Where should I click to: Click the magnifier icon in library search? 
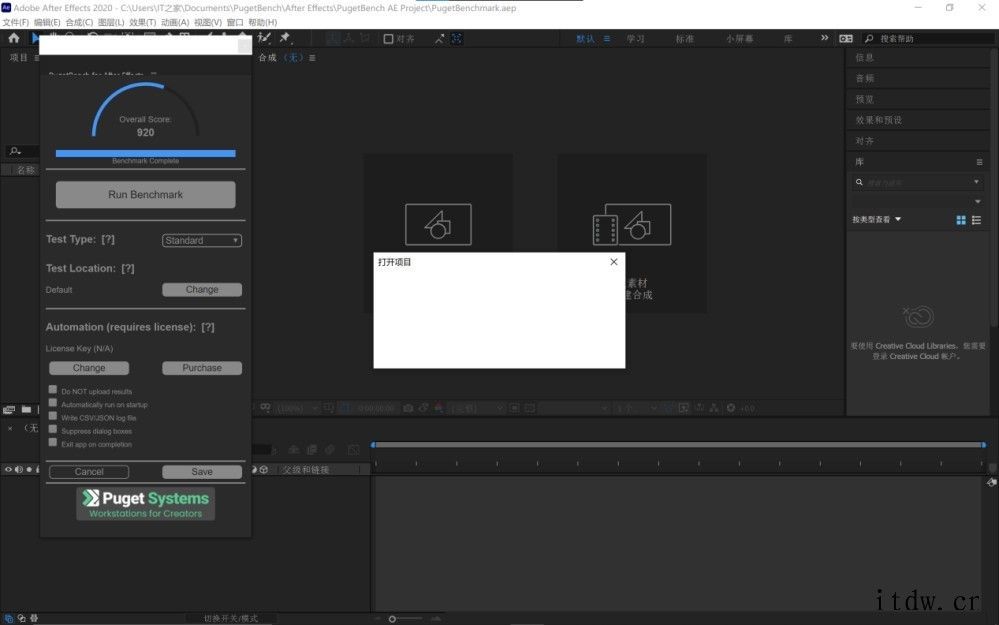(x=859, y=182)
